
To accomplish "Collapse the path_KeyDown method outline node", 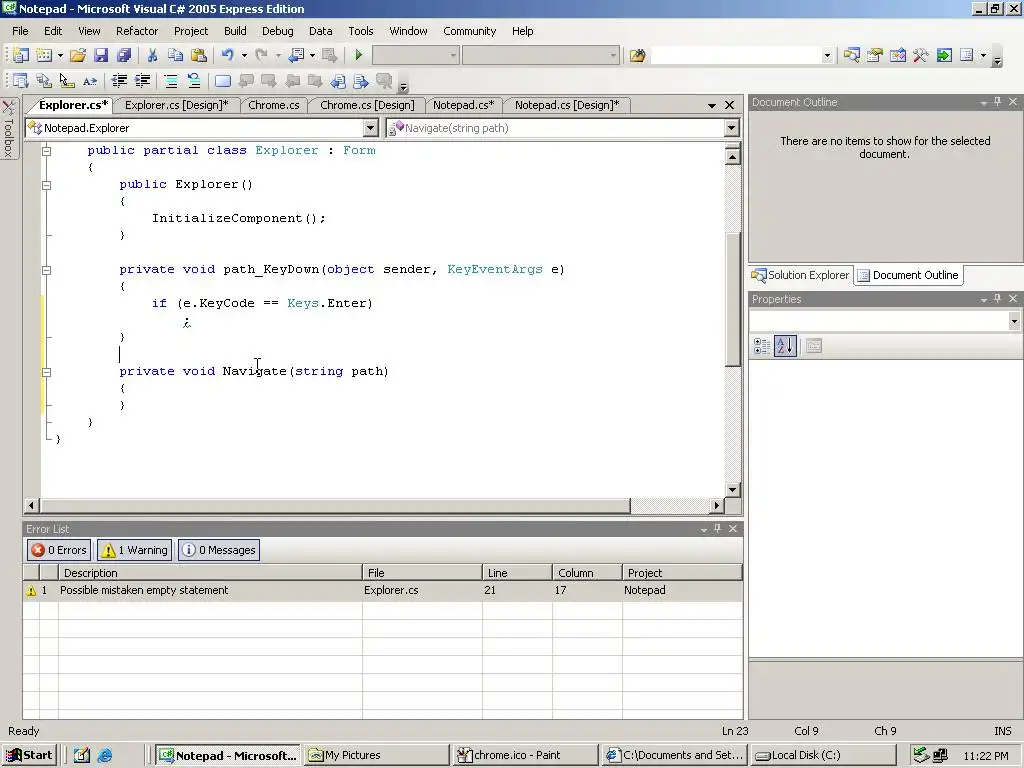I will 46,270.
